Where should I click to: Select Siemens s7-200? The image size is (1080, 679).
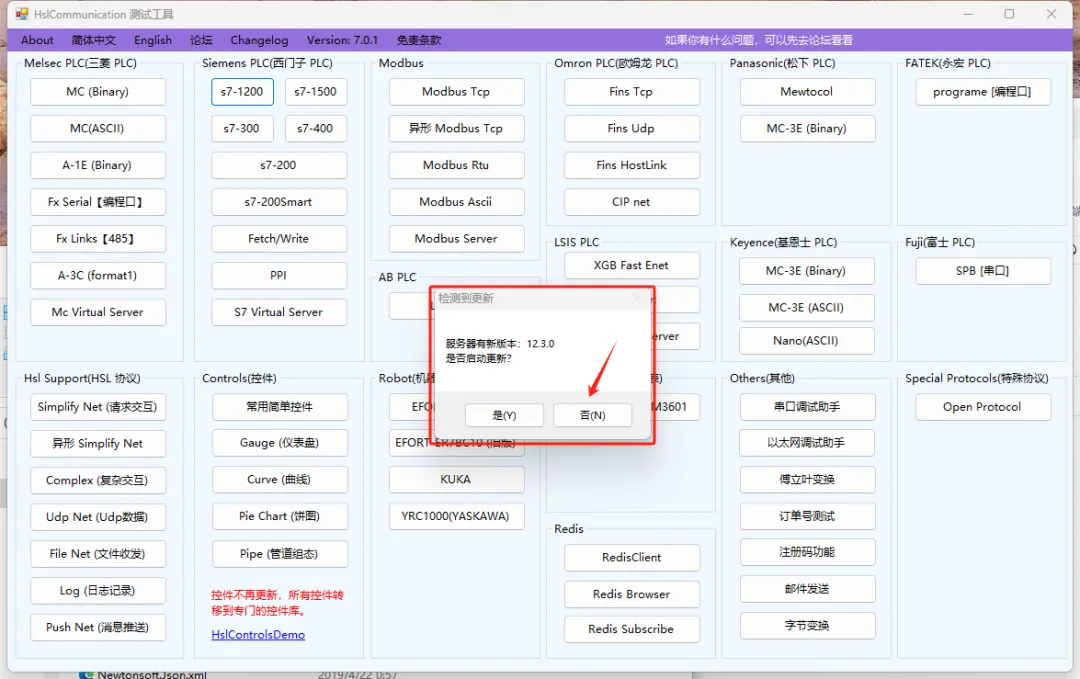pyautogui.click(x=279, y=165)
